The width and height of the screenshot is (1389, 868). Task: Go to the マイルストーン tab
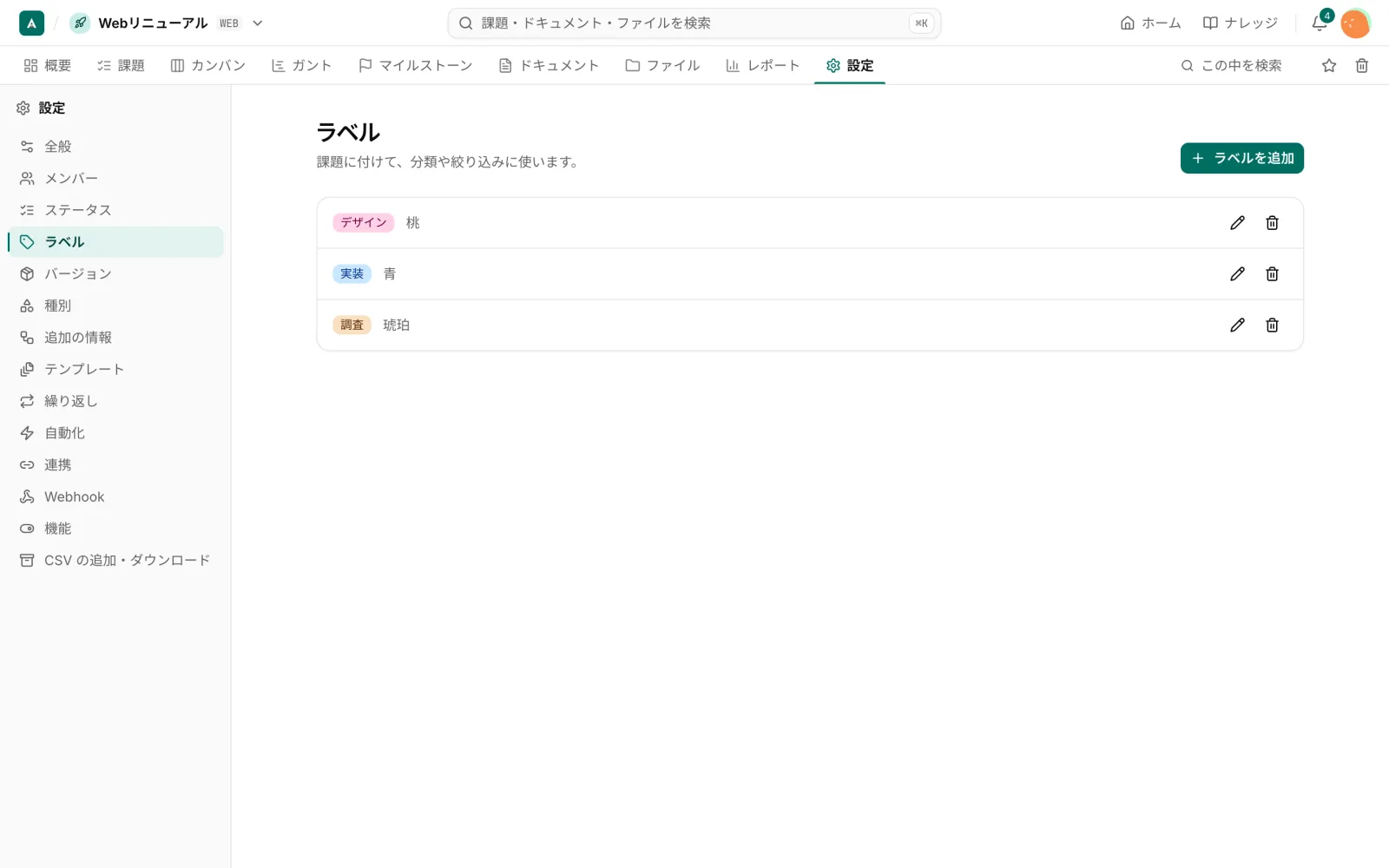coord(416,65)
